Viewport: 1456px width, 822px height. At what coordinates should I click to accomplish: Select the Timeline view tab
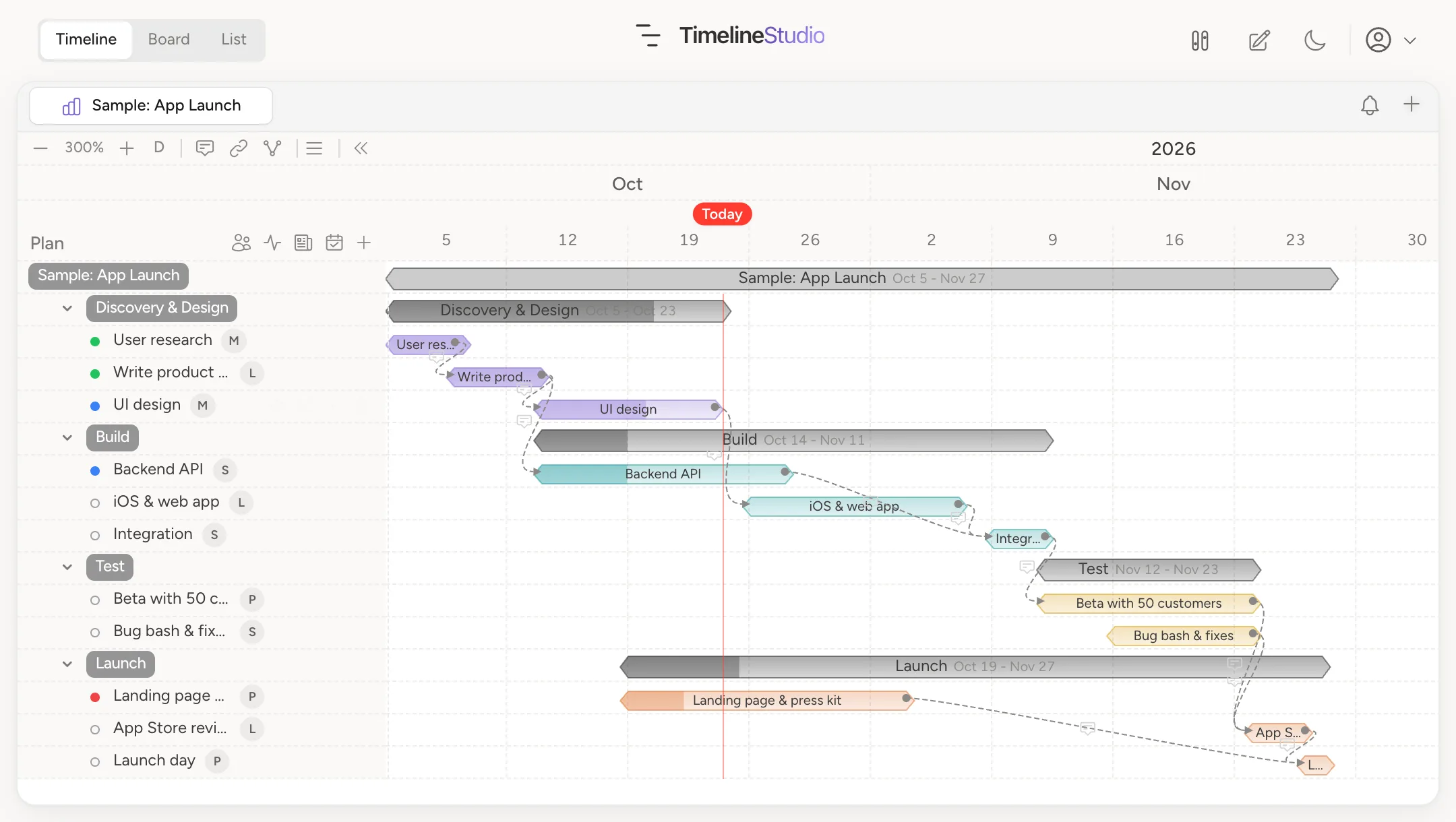tap(86, 39)
